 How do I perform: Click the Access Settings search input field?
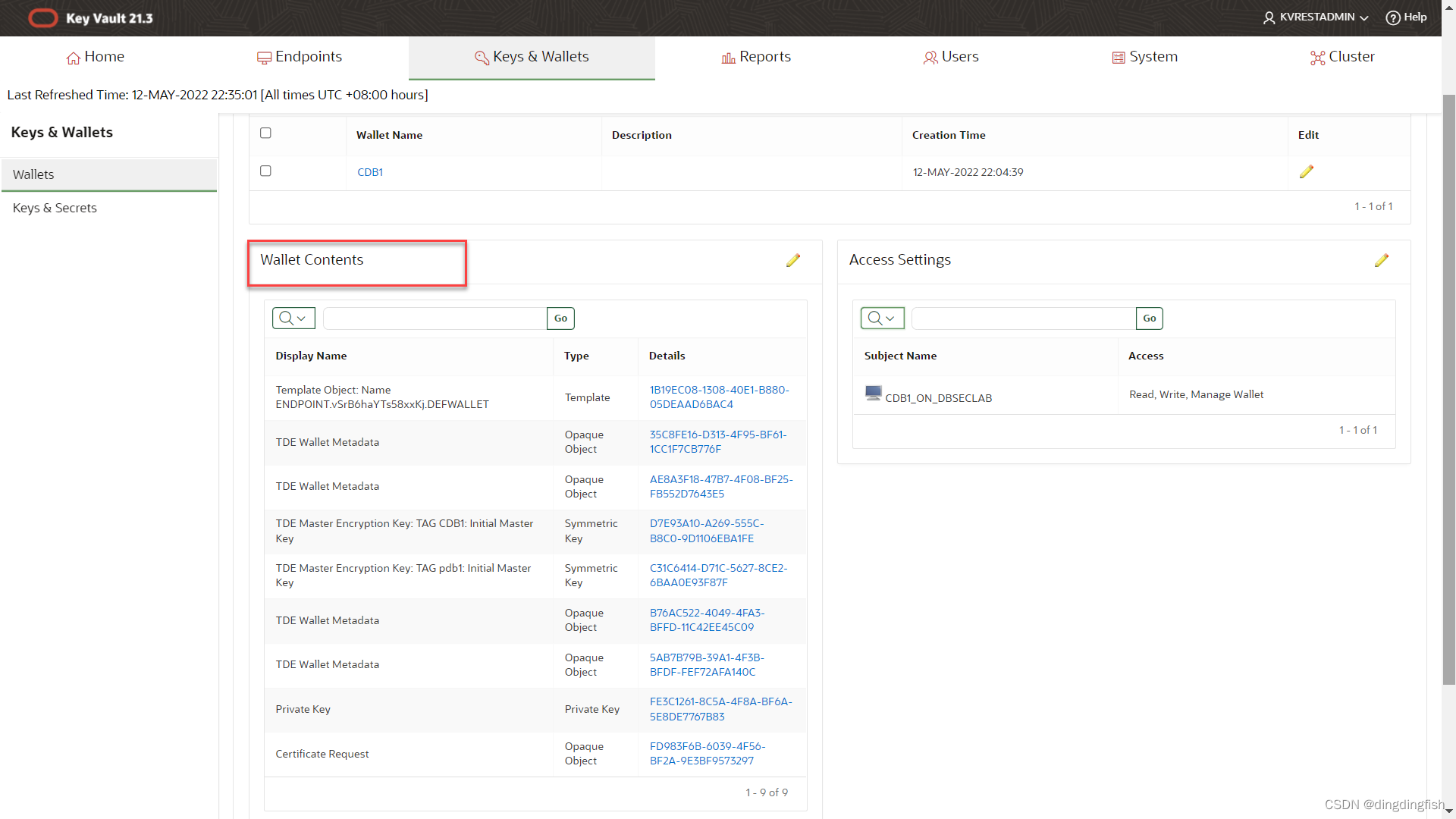(x=1023, y=318)
